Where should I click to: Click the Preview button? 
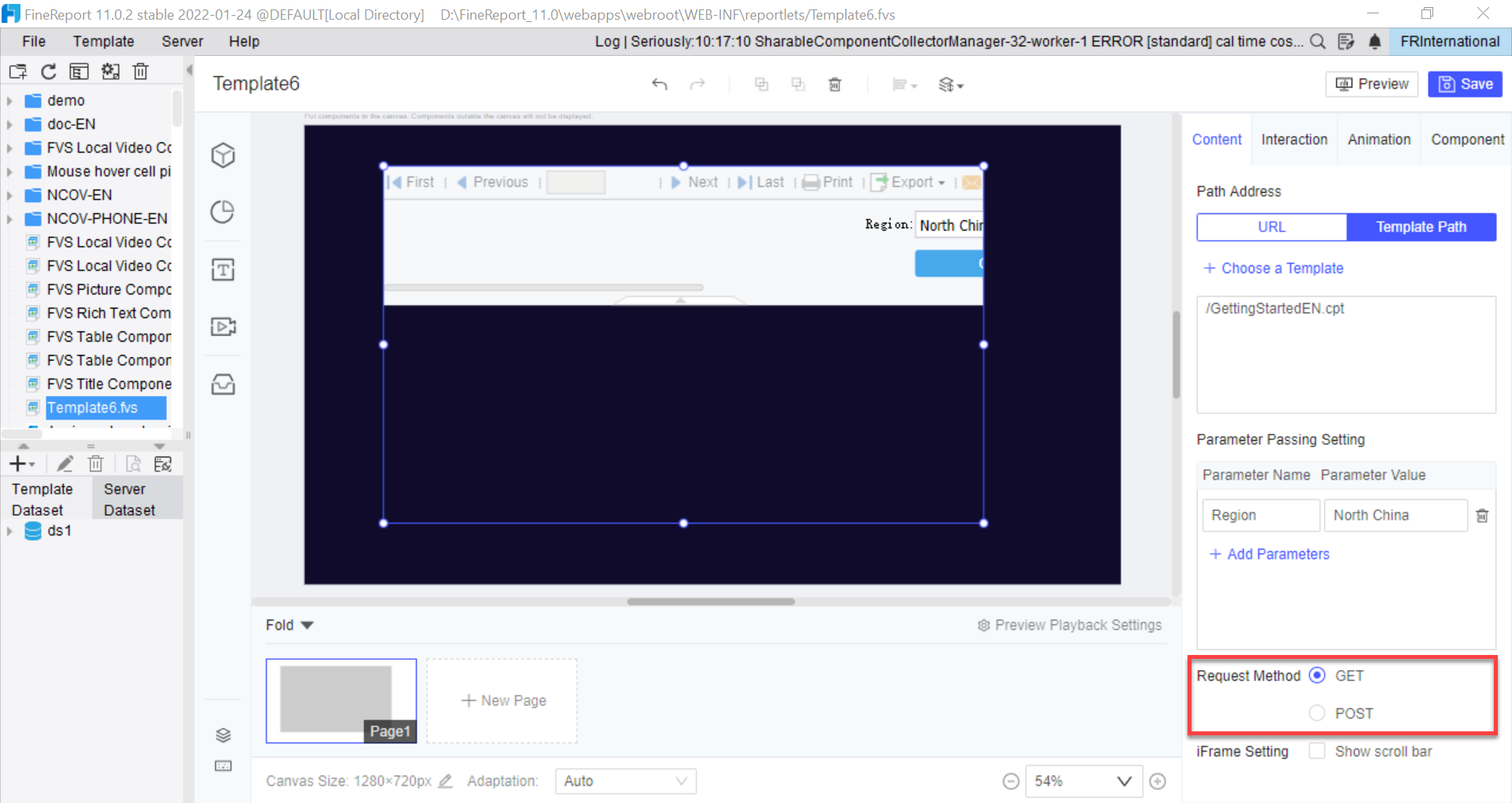click(x=1371, y=83)
